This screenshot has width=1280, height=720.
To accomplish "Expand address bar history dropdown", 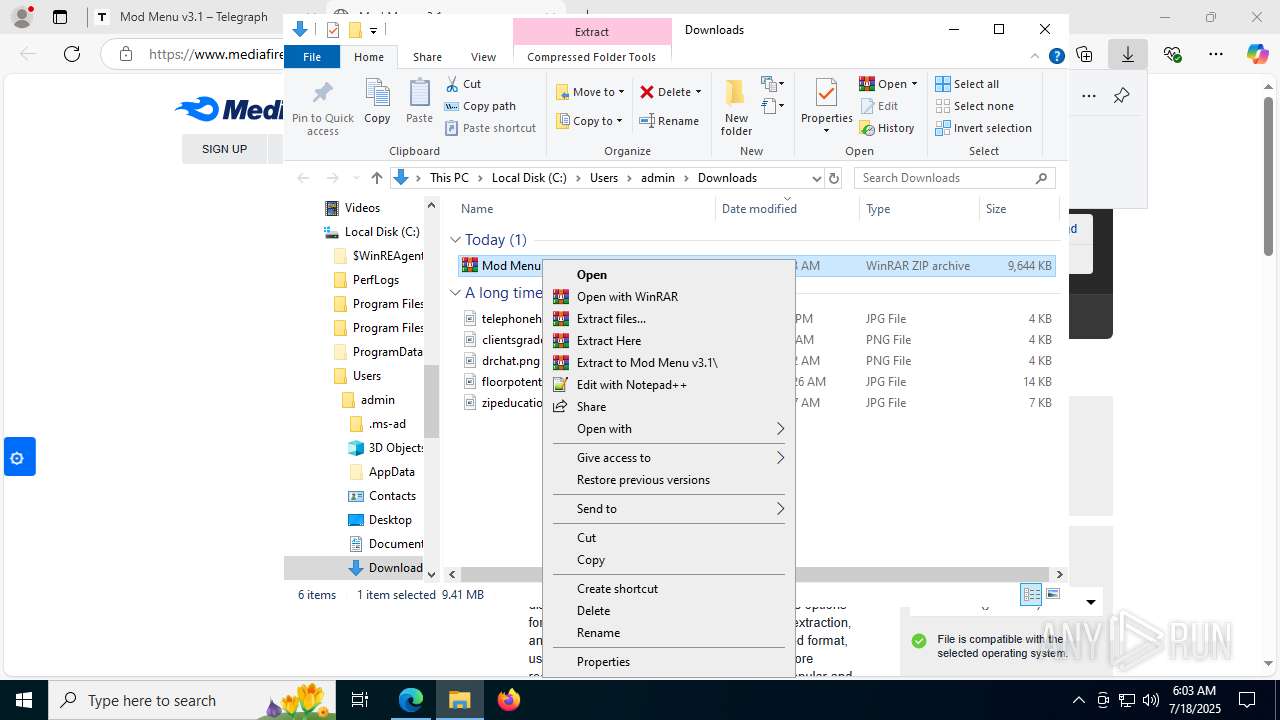I will (x=816, y=178).
